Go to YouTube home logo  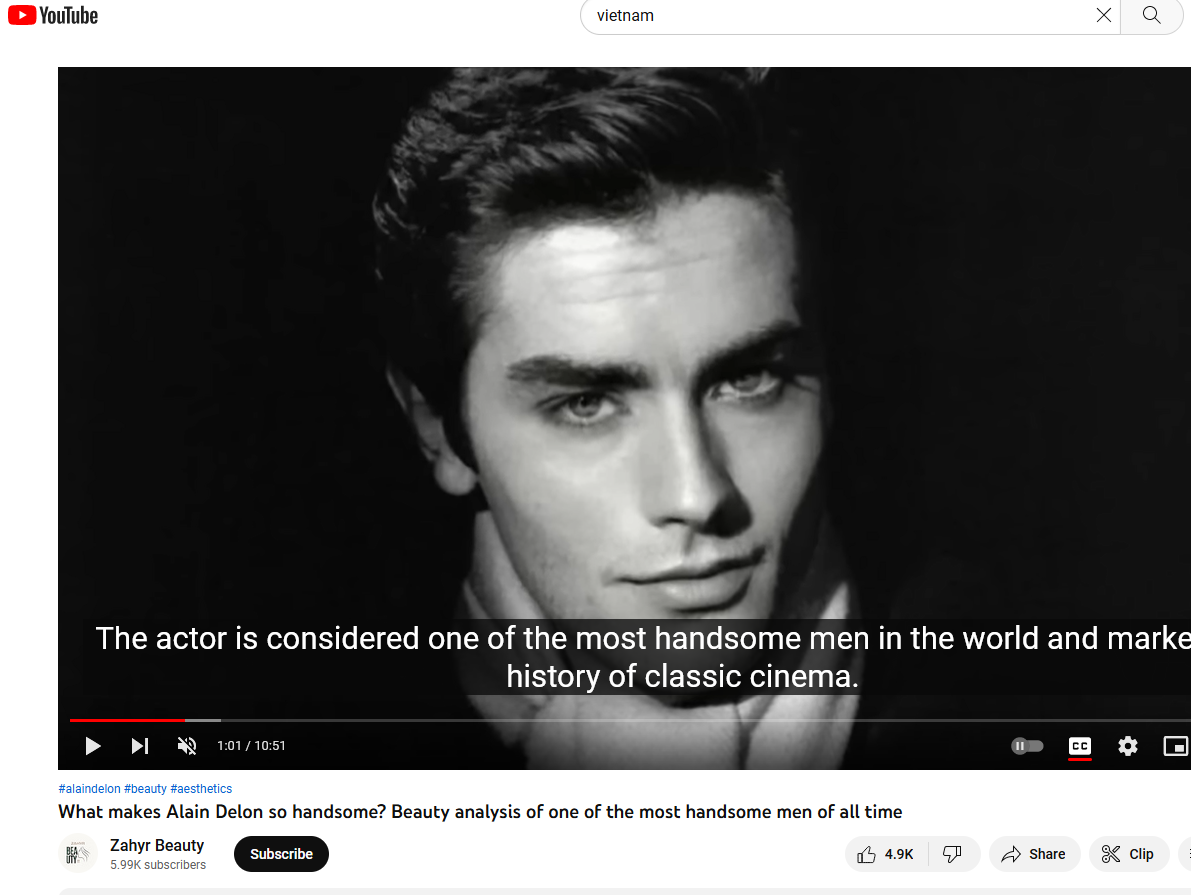(53, 15)
